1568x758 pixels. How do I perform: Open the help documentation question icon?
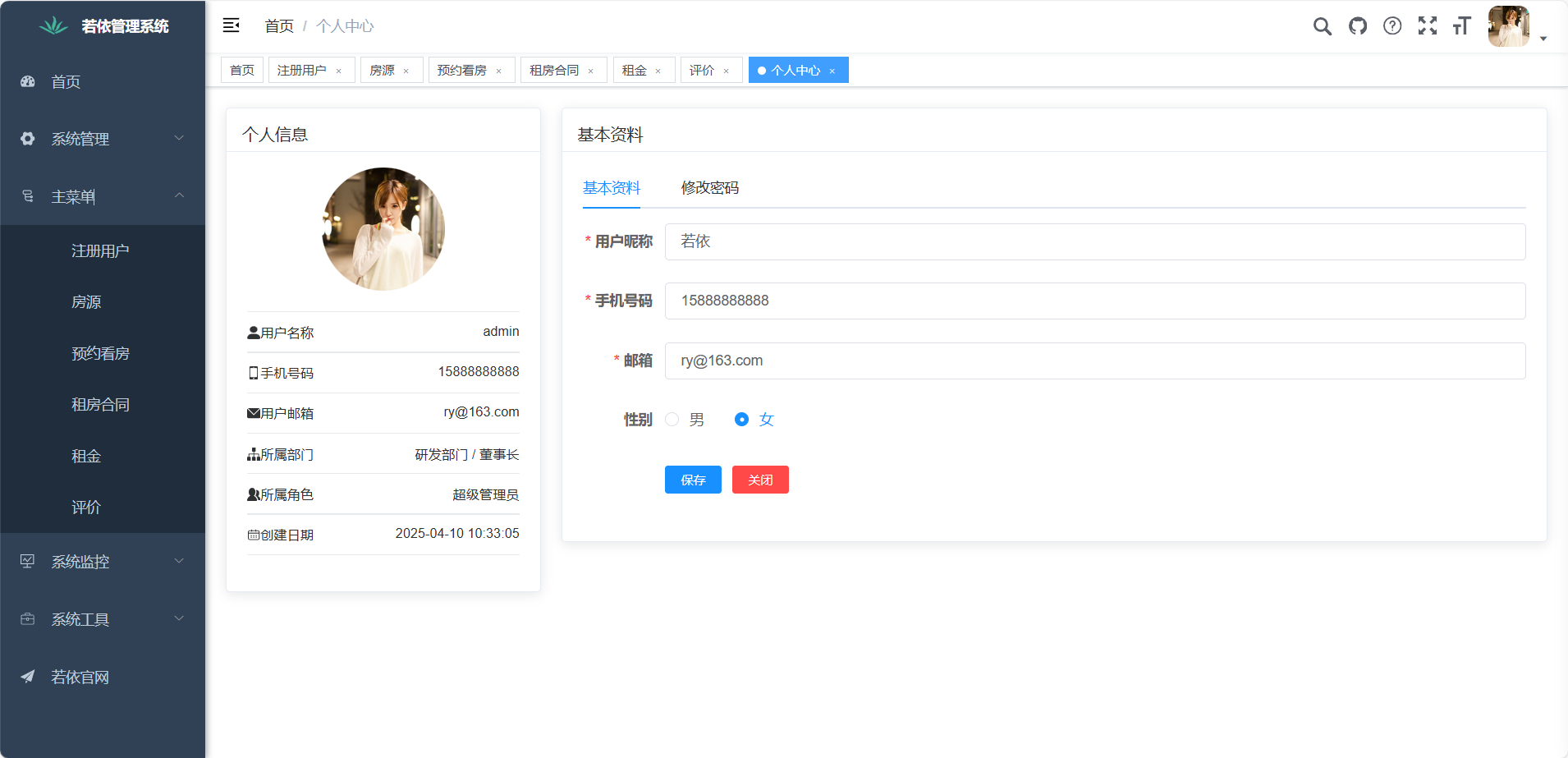click(1392, 26)
